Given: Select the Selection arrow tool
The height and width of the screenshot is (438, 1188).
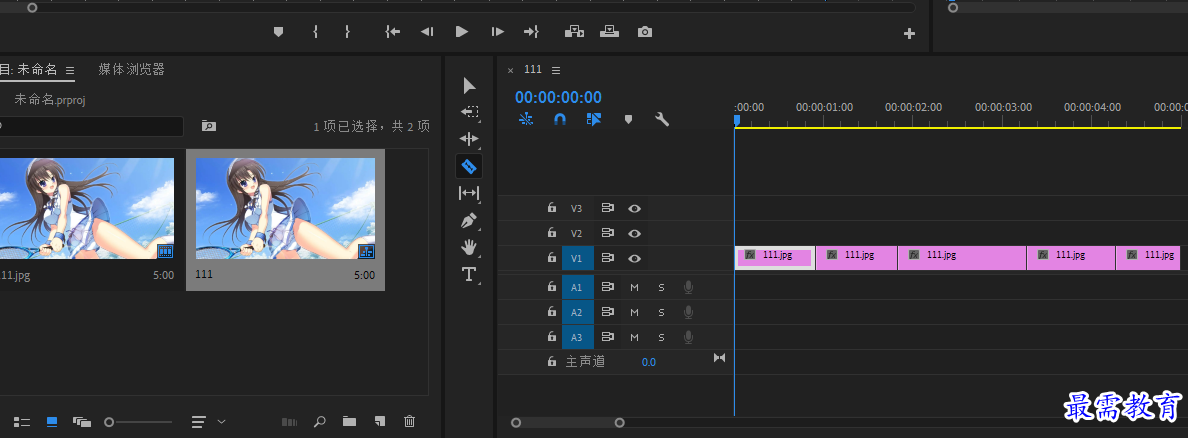Looking at the screenshot, I should pos(470,86).
